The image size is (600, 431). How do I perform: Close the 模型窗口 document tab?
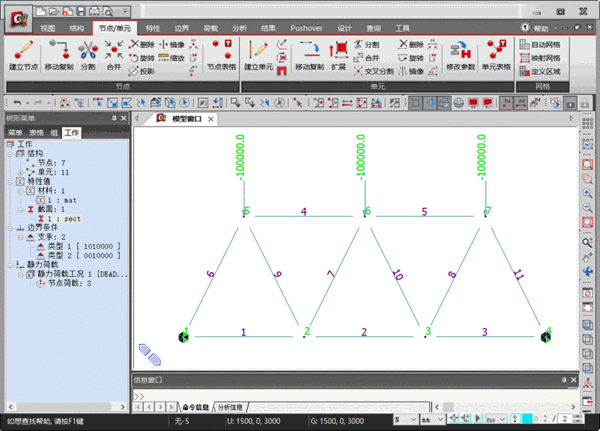(x=210, y=119)
